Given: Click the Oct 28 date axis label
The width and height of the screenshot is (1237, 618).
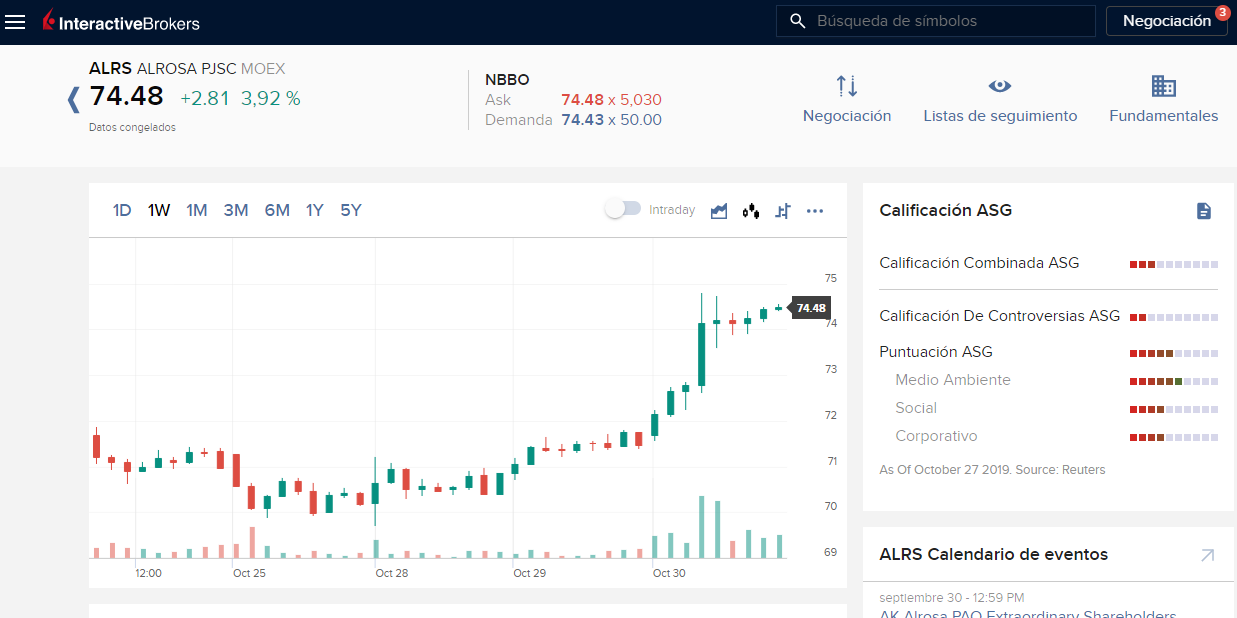Looking at the screenshot, I should coord(392,574).
